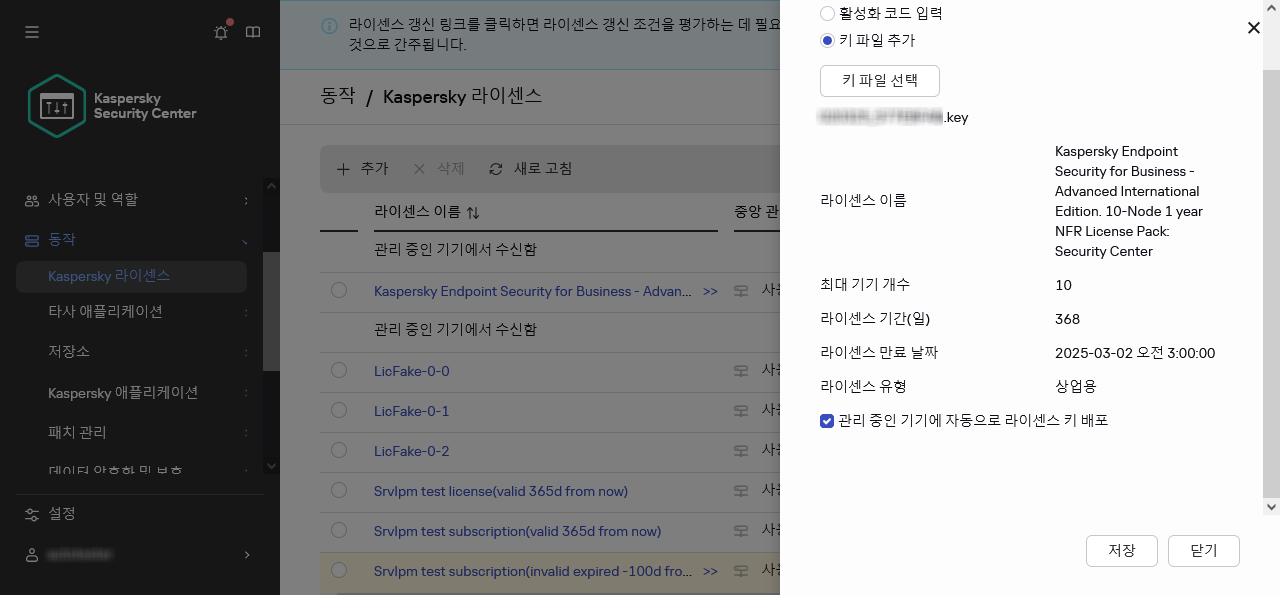Open the 사용자 및 역할 sidebar menu
Viewport: 1280px width, 595px height.
[95, 199]
